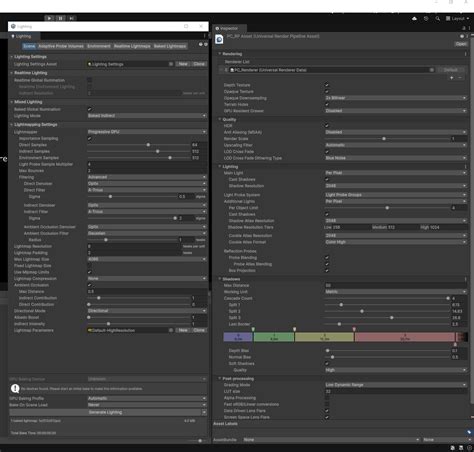The image size is (474, 452).
Task: Switch to the Environment tab
Action: click(x=99, y=46)
